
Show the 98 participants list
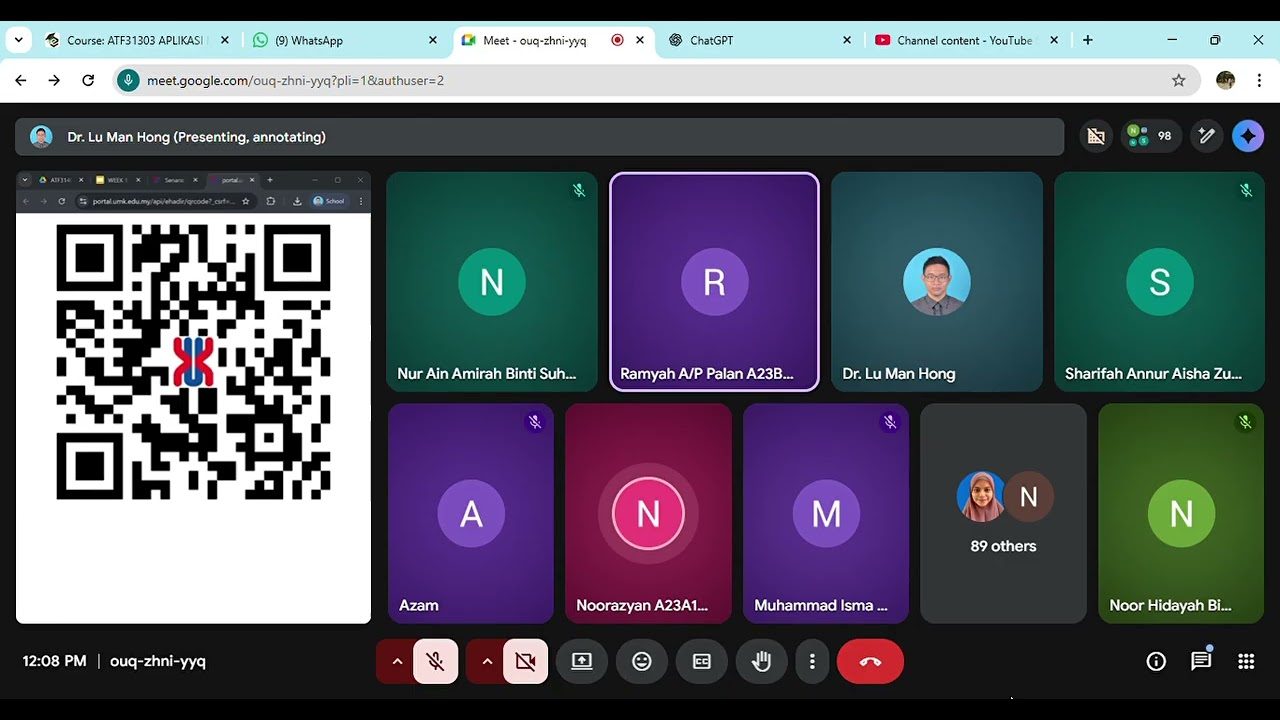1149,136
